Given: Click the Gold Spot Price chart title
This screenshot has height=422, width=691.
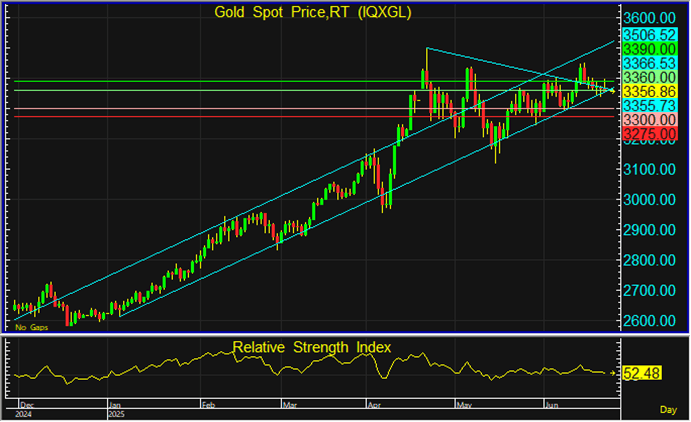Looking at the screenshot, I should (x=312, y=12).
